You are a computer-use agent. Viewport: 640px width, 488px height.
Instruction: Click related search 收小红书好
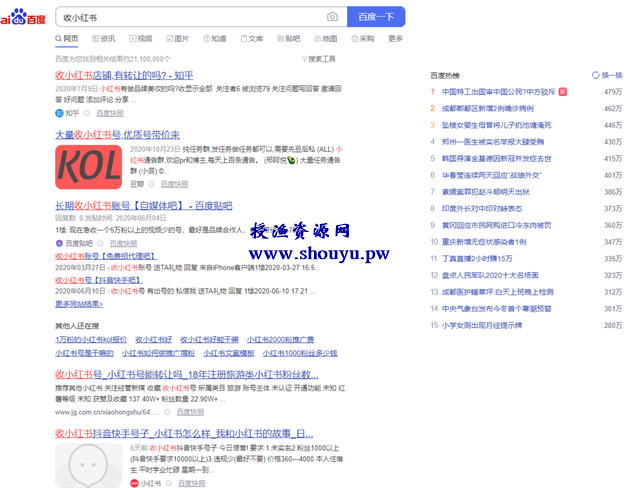pos(153,339)
